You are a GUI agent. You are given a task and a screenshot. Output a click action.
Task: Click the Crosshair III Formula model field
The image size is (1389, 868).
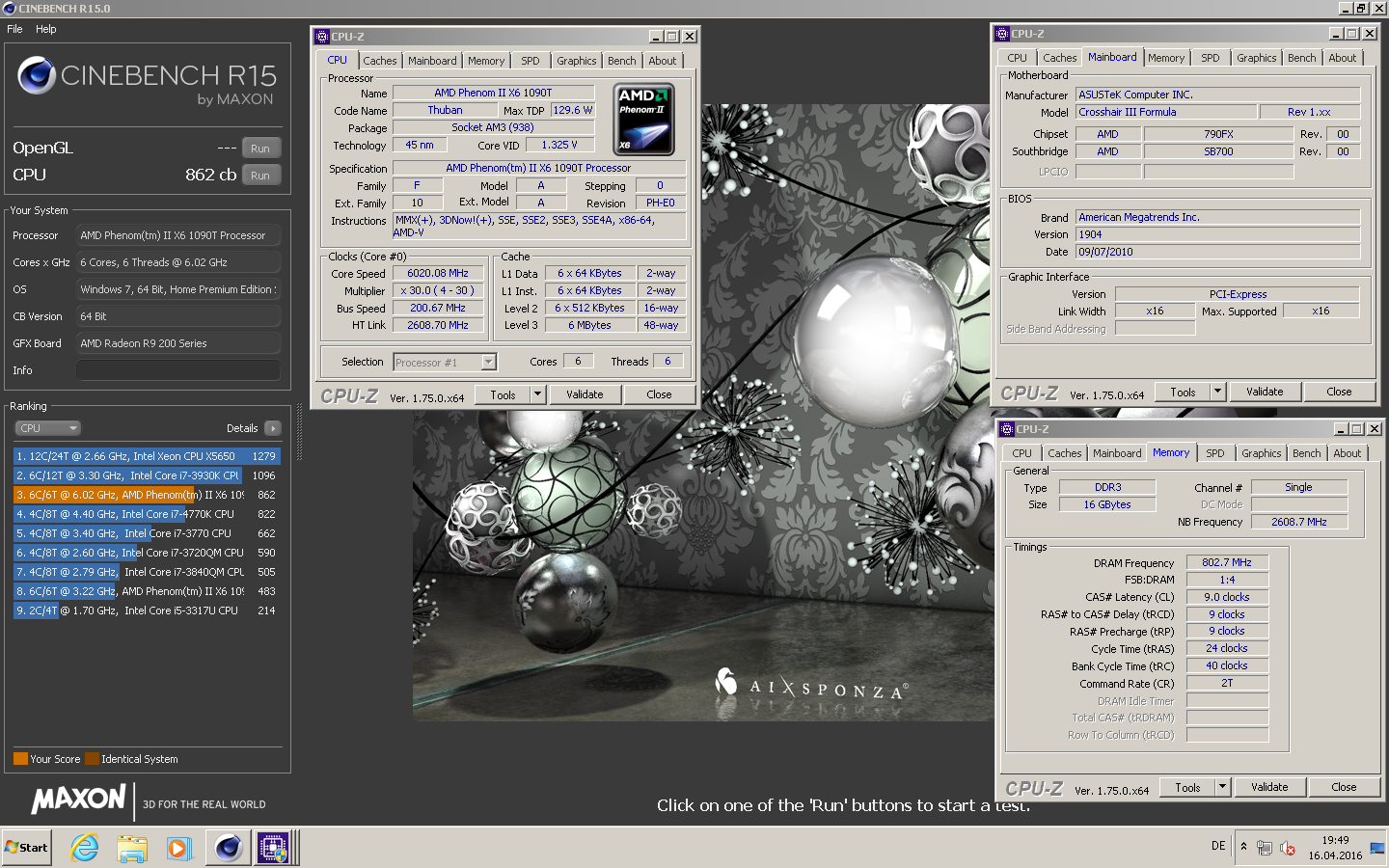1164,113
